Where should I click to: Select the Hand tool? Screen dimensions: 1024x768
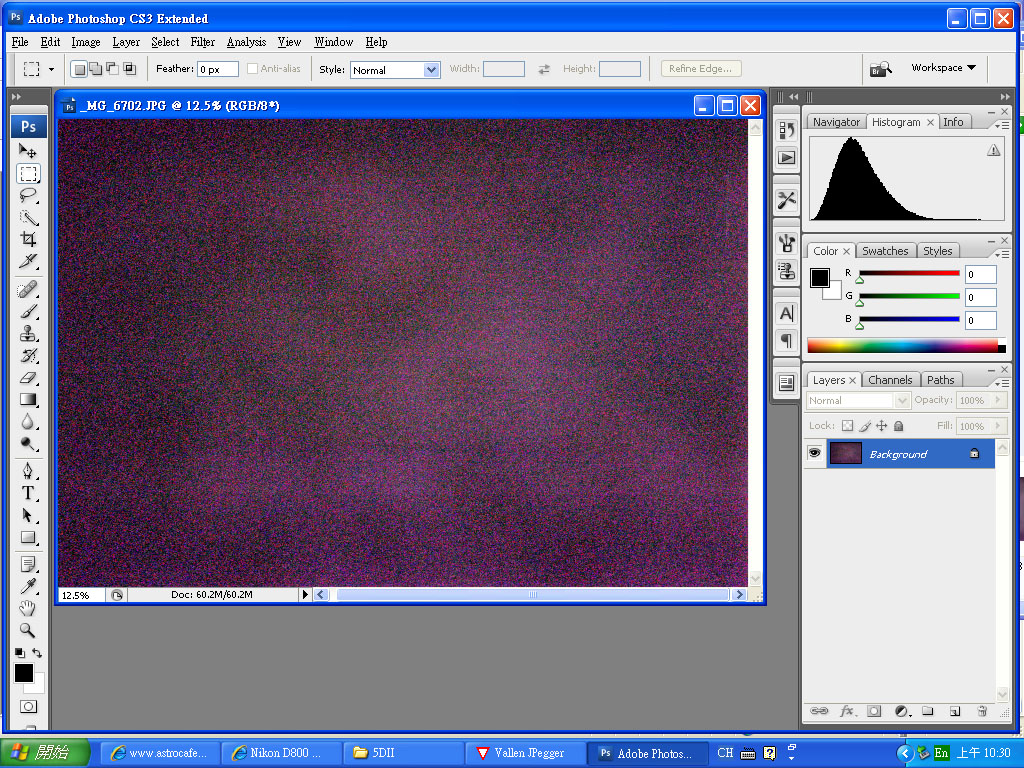click(x=28, y=608)
